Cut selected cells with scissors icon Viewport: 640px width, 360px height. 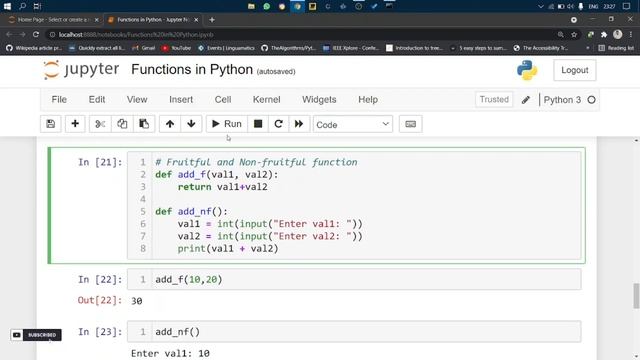tap(100, 124)
